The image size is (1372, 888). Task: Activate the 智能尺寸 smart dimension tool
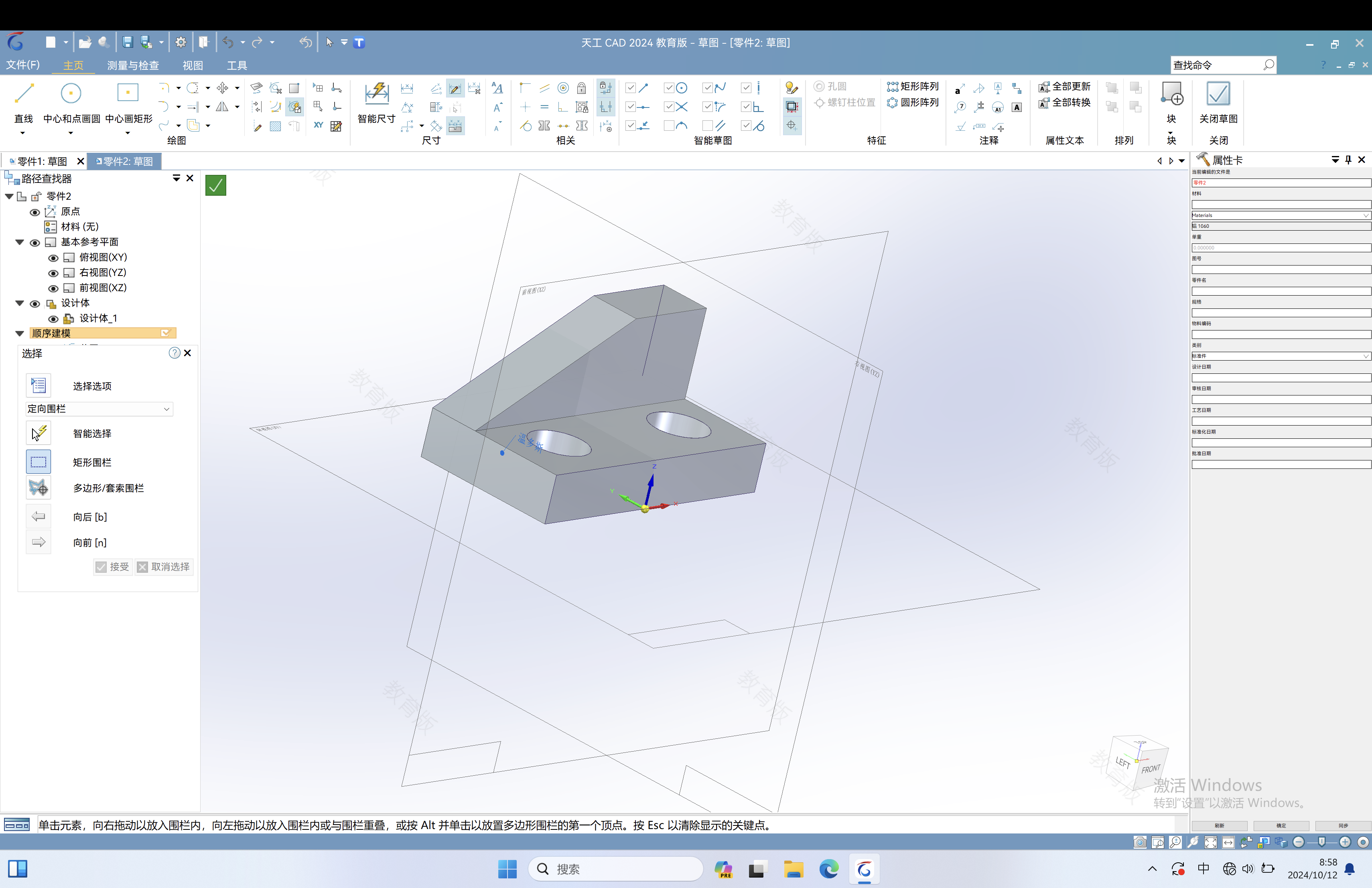click(376, 94)
